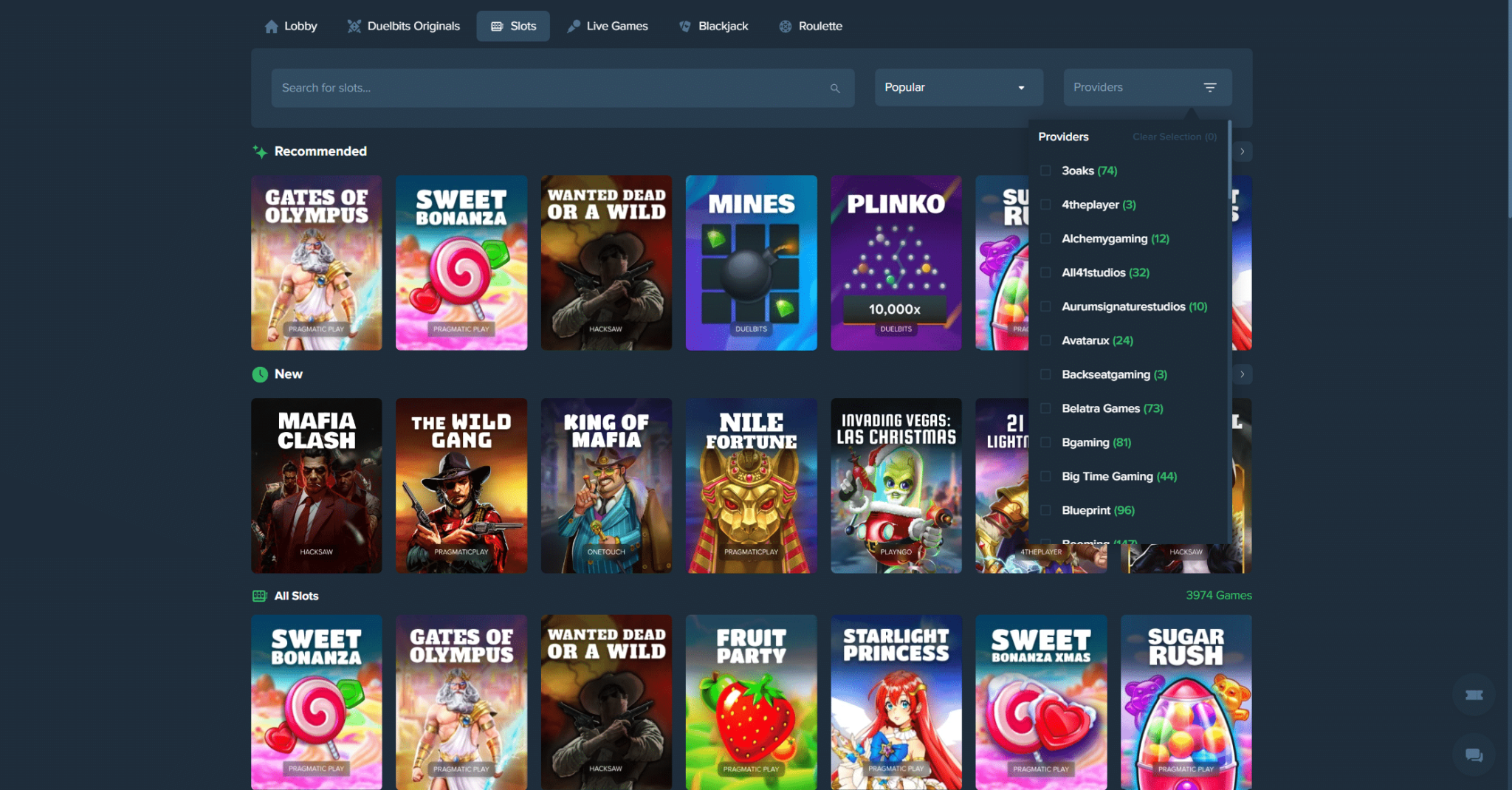1512x790 pixels.
Task: Click the Recommended row next arrow
Action: pyautogui.click(x=1242, y=151)
